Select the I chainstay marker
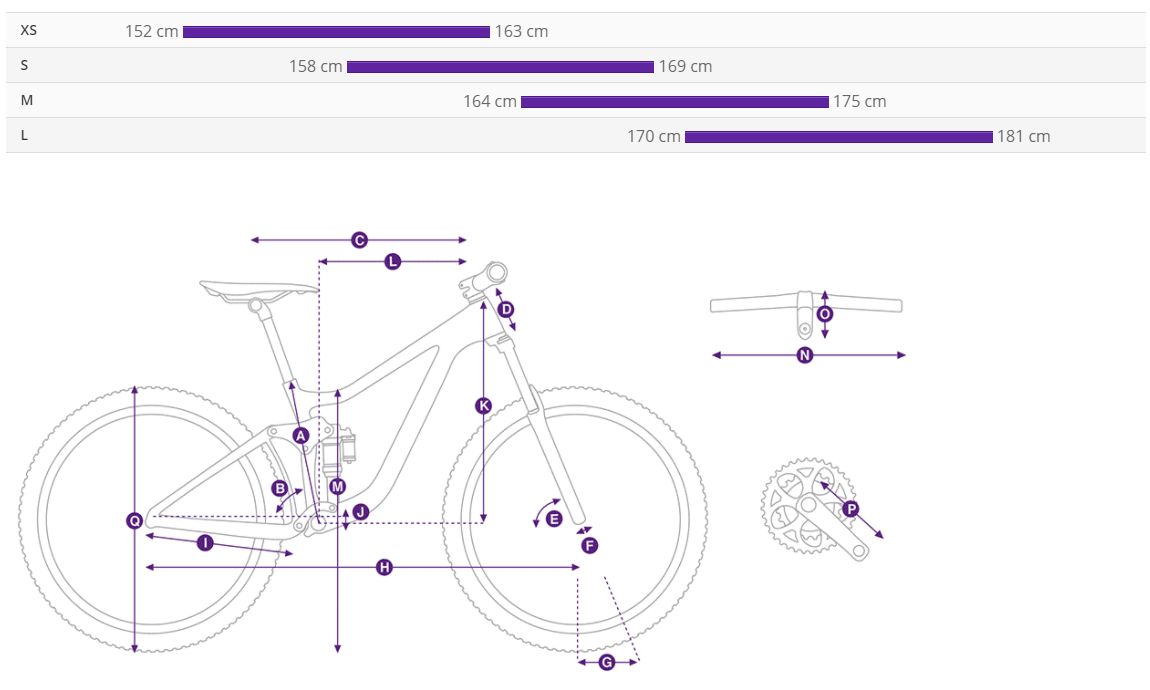The height and width of the screenshot is (690, 1150). (205, 543)
